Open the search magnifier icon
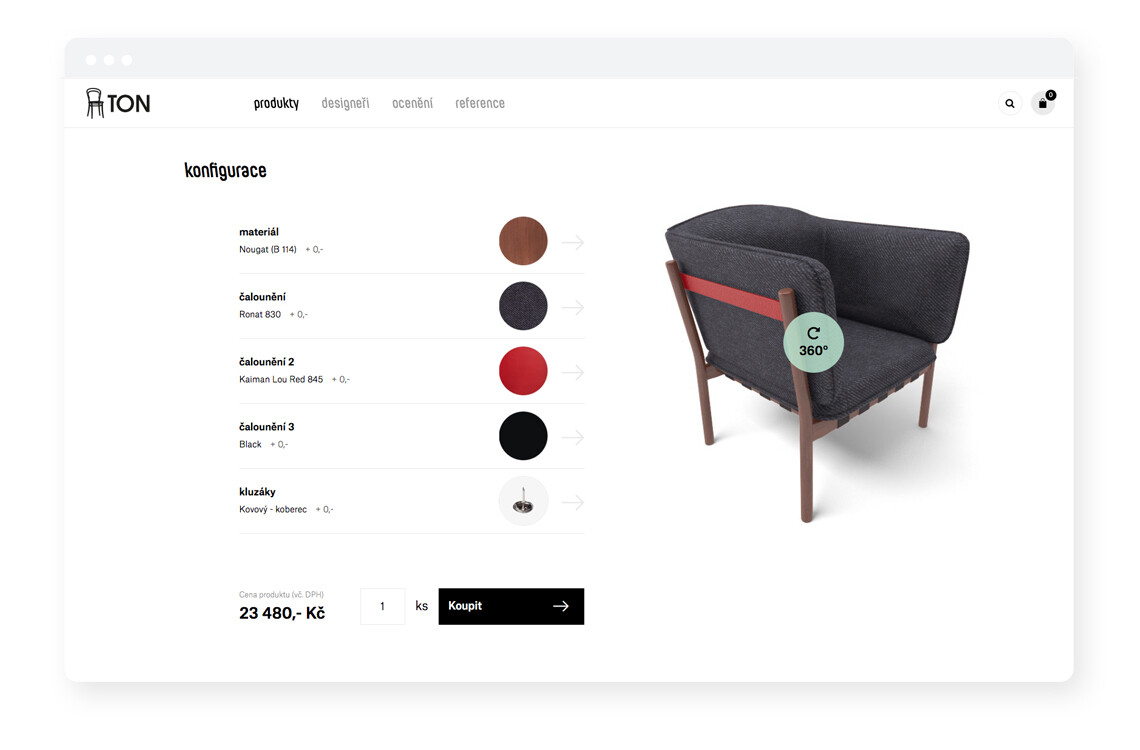1140x750 pixels. (x=1009, y=103)
